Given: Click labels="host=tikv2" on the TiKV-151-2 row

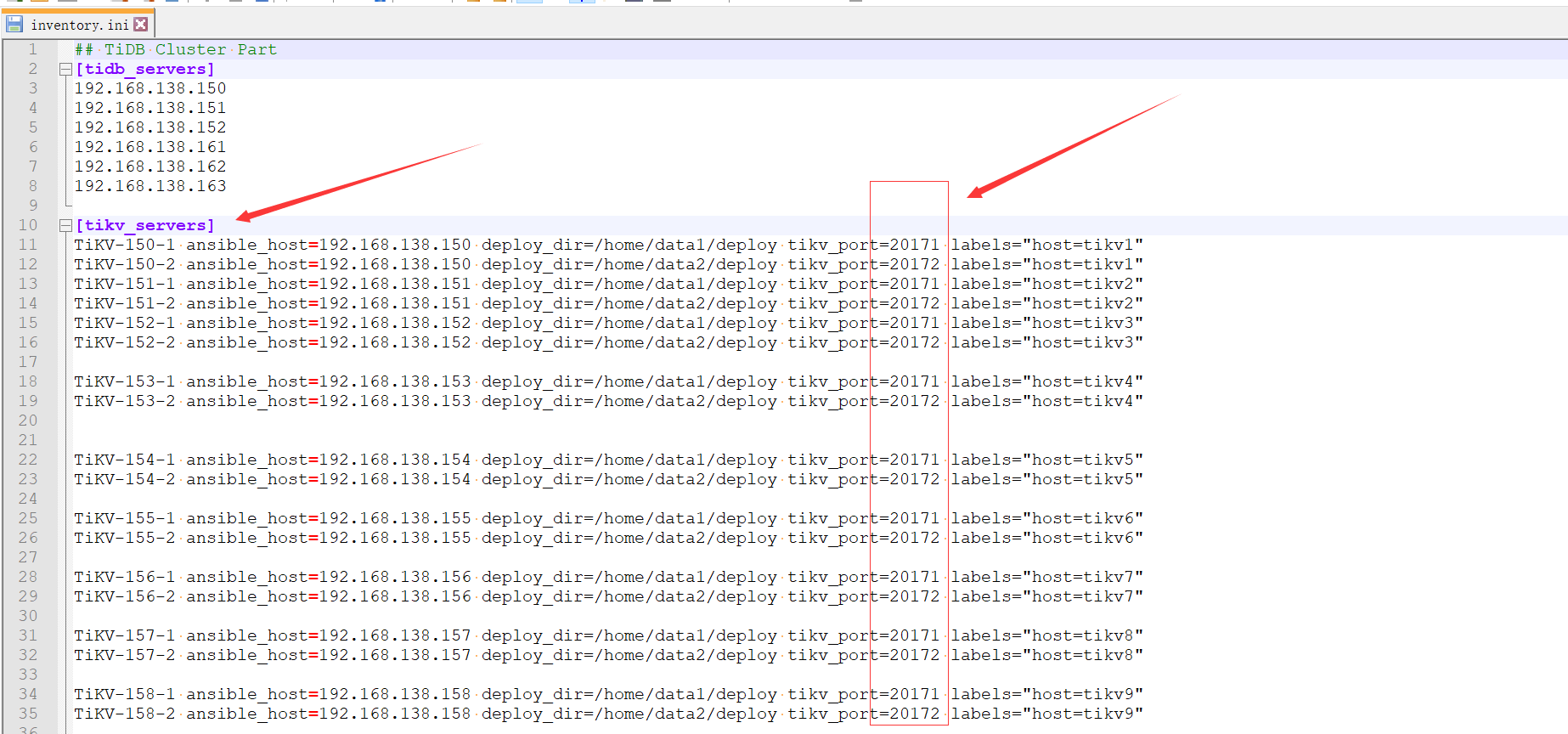Looking at the screenshot, I should click(x=1047, y=303).
